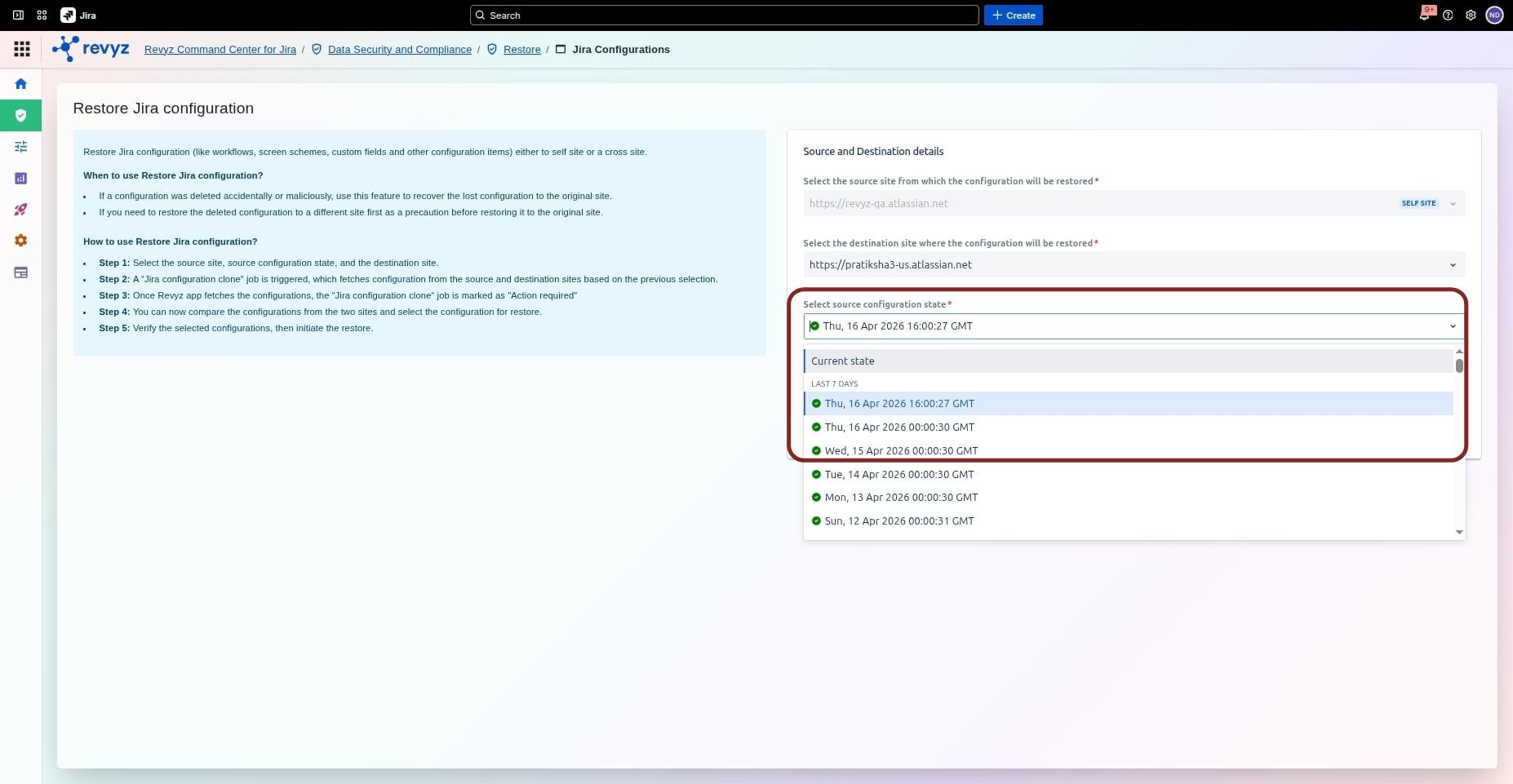Open the chart analytics sidebar icon

click(x=20, y=178)
